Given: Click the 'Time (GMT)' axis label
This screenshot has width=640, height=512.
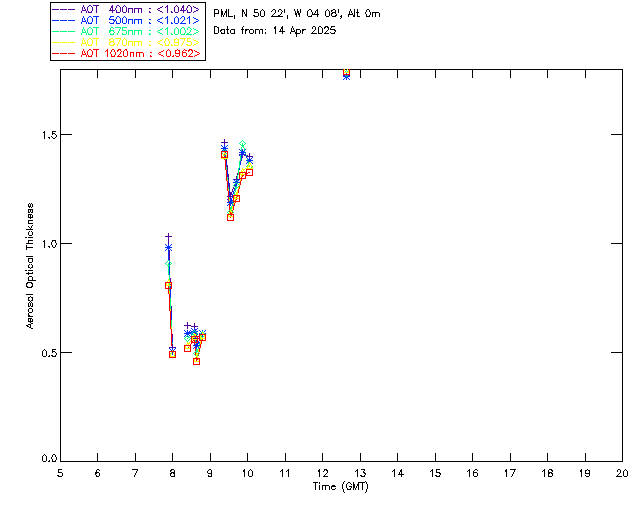Looking at the screenshot, I should point(341,487).
